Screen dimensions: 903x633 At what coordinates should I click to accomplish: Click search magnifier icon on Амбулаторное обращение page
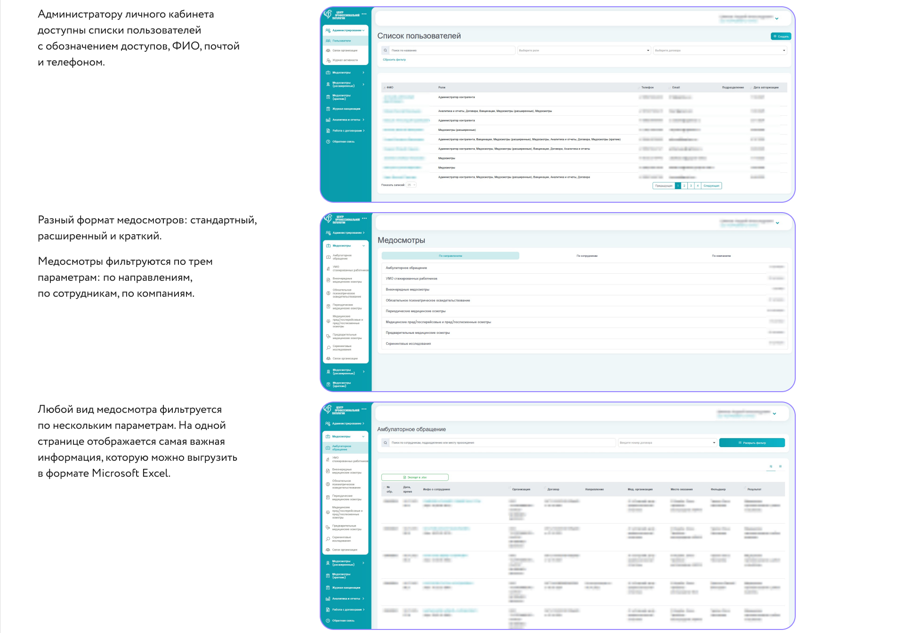coord(386,443)
